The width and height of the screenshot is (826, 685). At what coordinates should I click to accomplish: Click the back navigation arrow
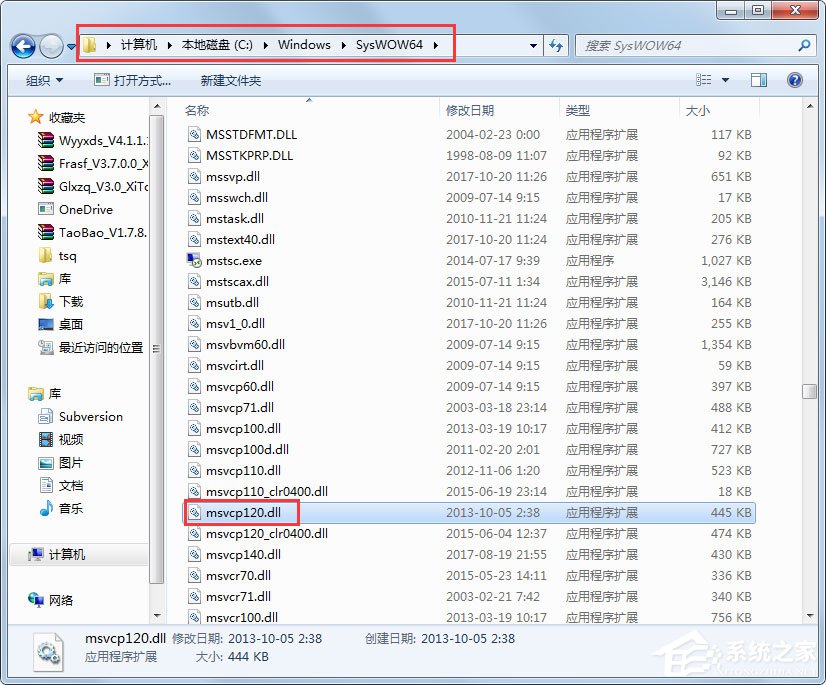pyautogui.click(x=22, y=46)
